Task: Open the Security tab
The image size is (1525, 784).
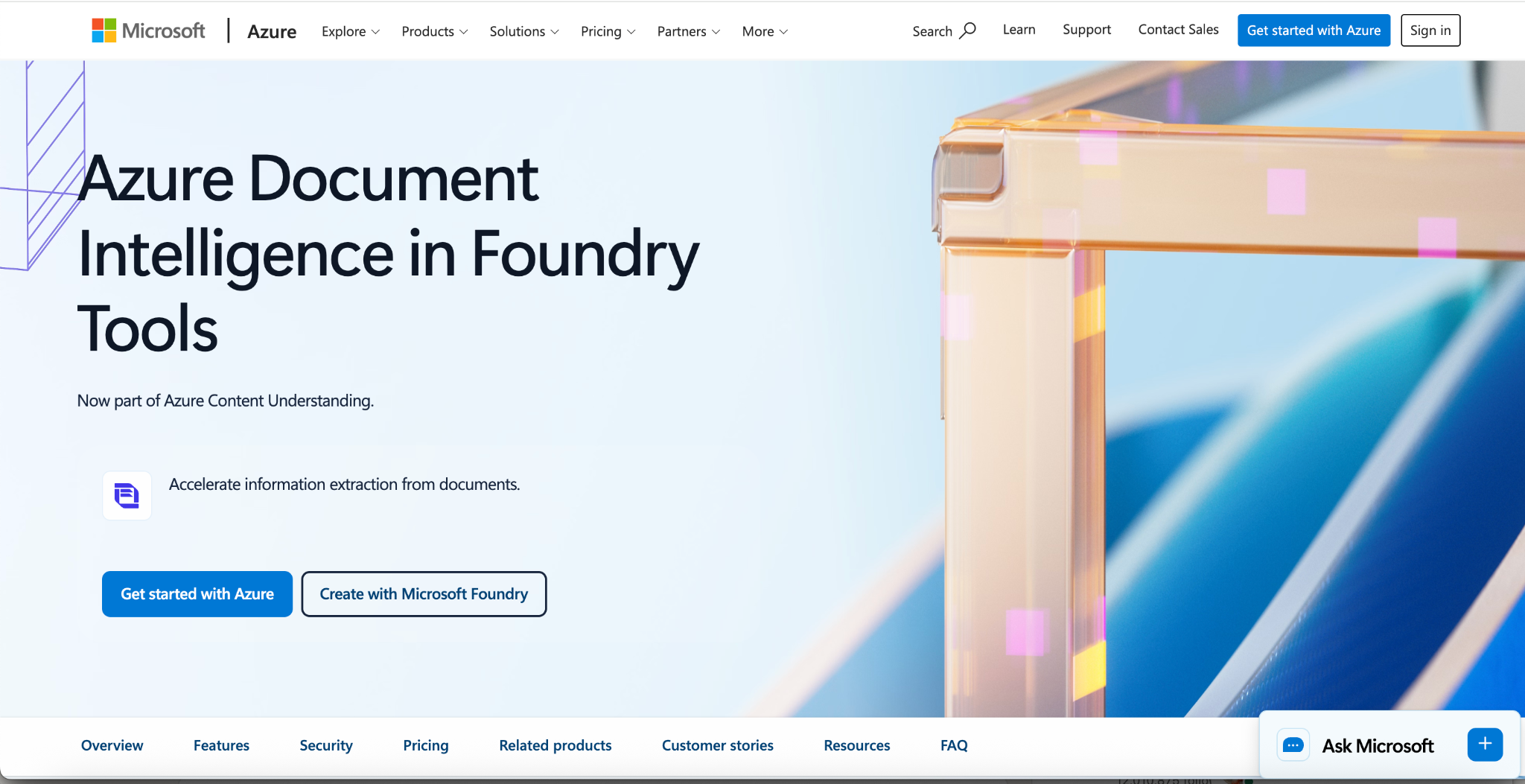Action: (326, 745)
